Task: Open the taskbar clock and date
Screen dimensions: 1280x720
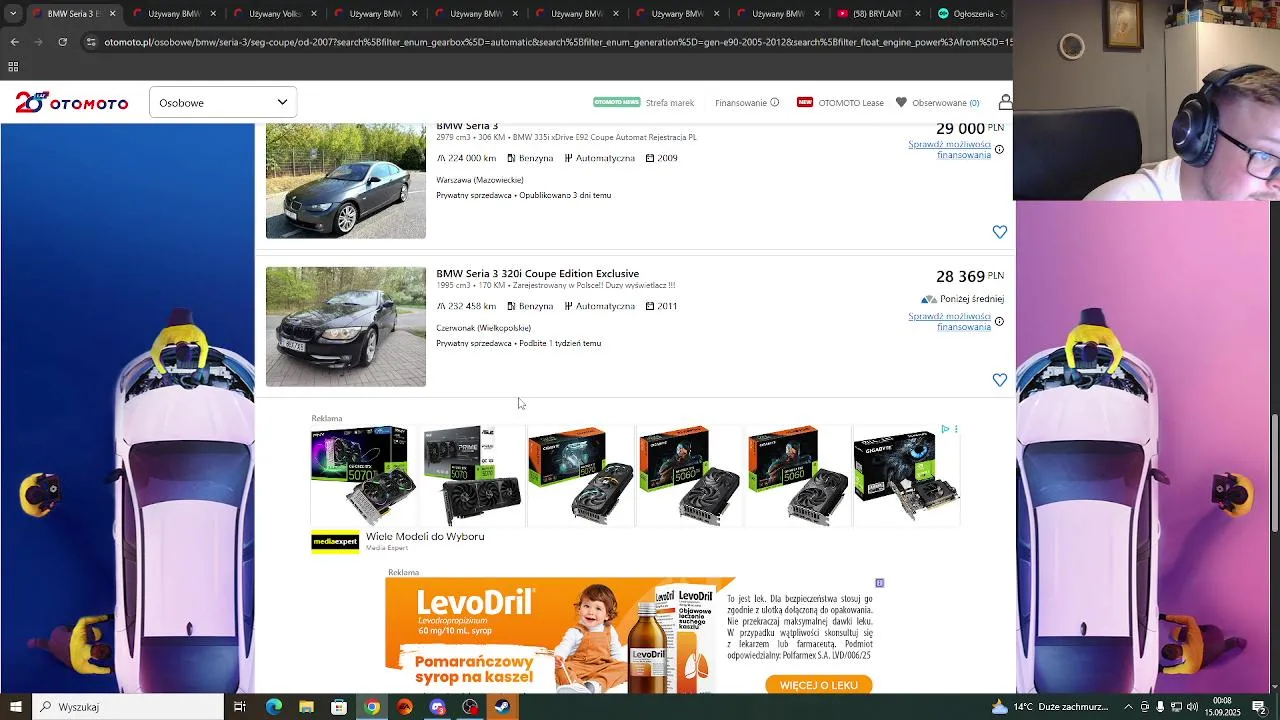Action: [x=1224, y=707]
